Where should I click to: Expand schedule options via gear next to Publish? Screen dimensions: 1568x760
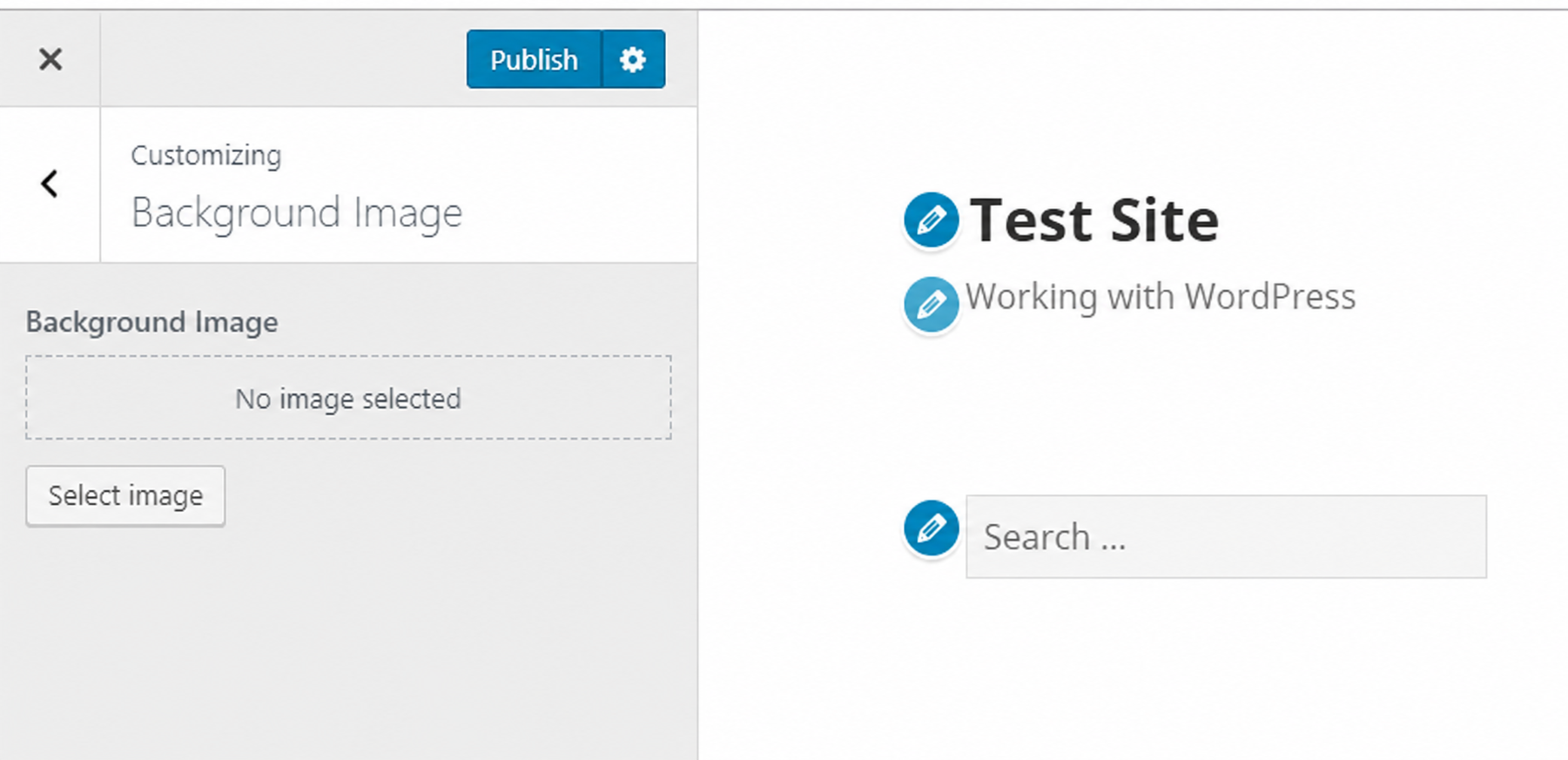point(633,59)
